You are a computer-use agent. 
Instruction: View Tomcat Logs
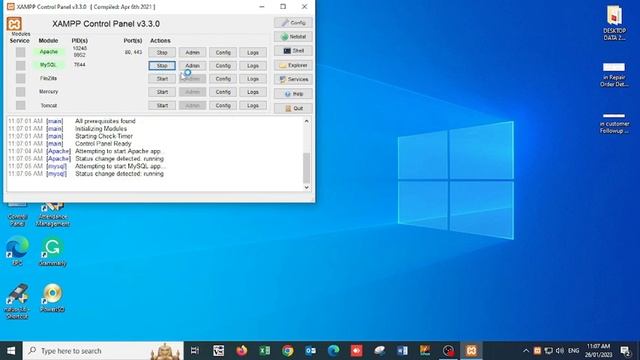[x=253, y=105]
